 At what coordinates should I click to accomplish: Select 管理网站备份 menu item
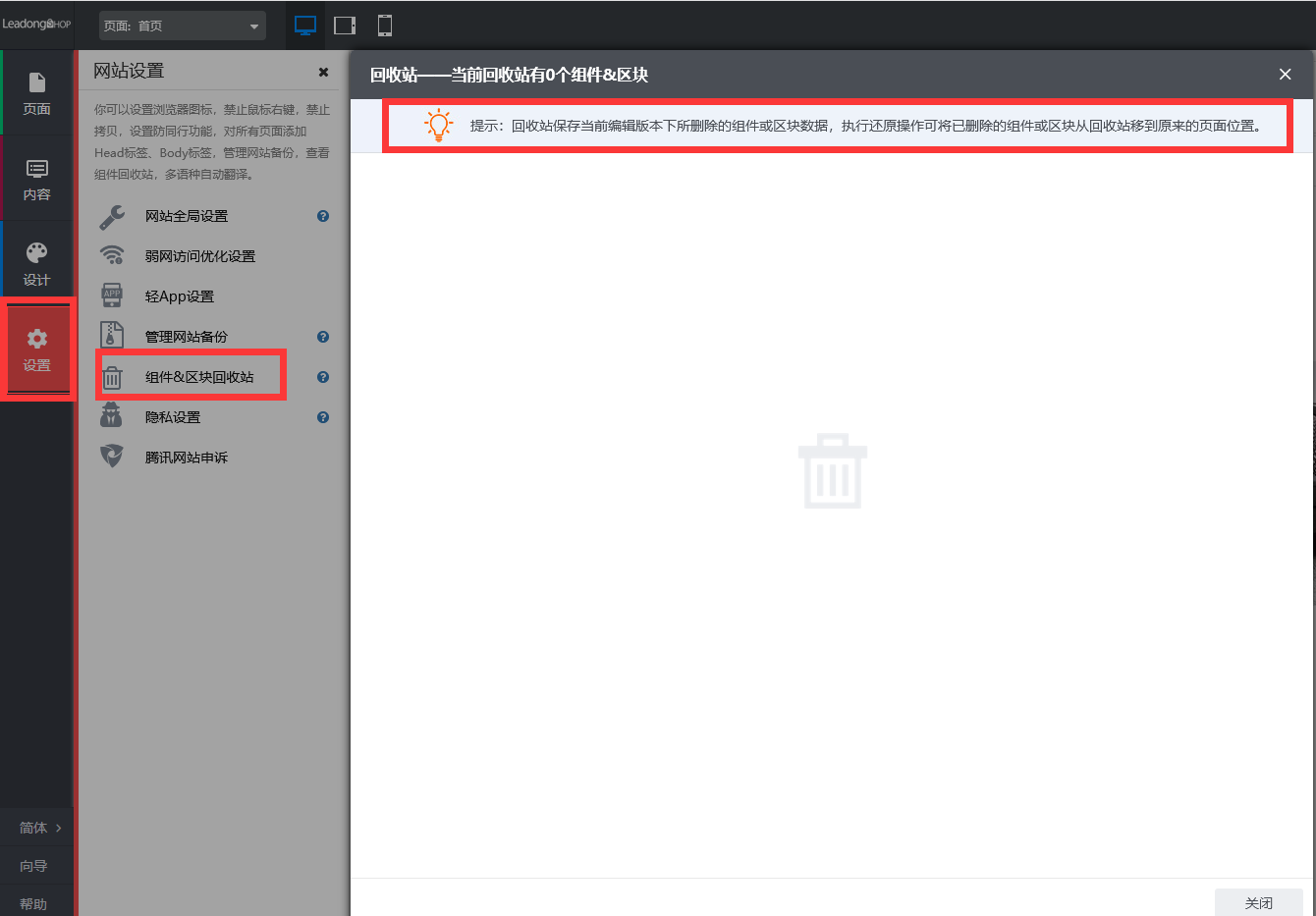pos(186,337)
